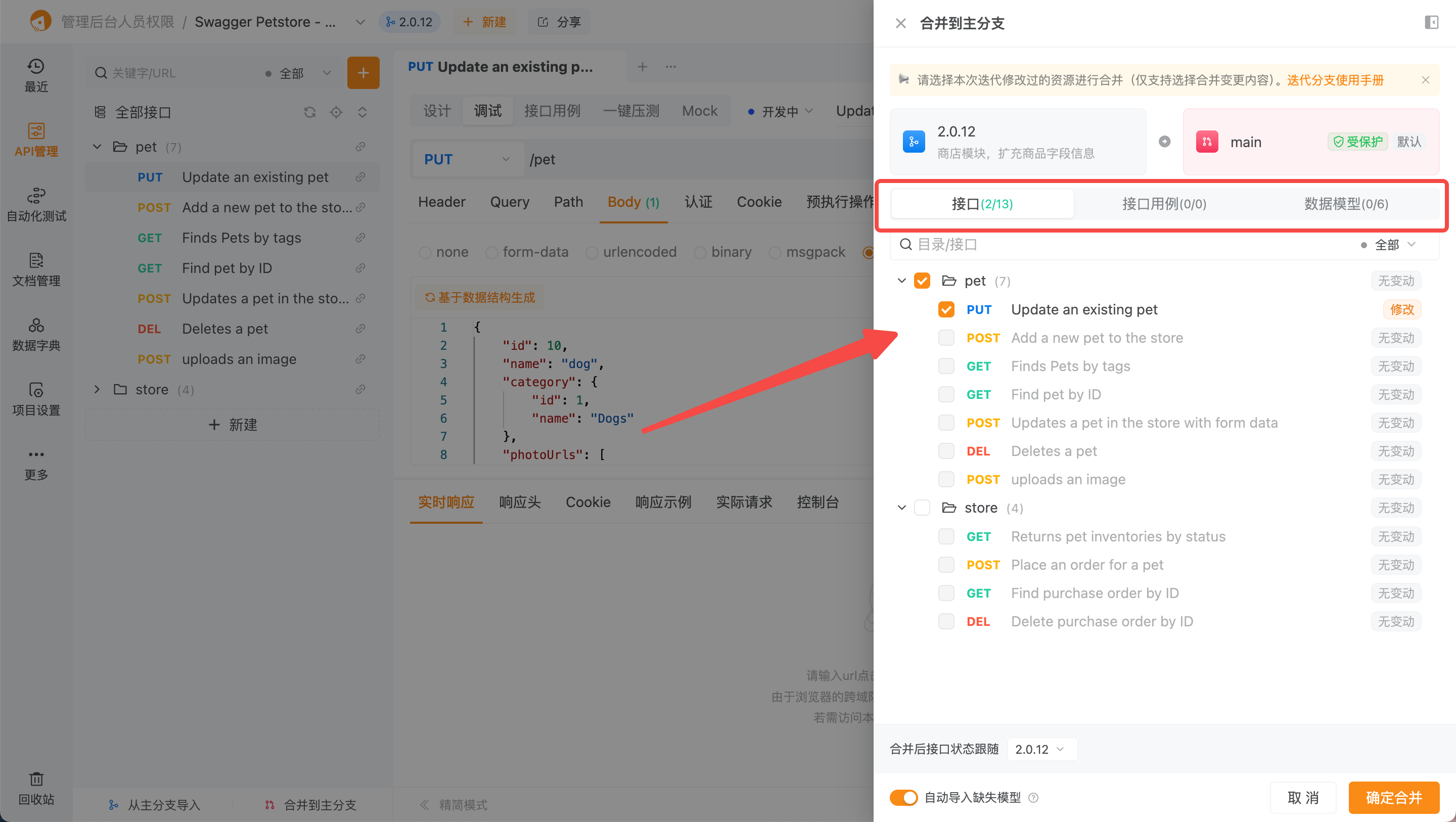Open the 全部 filter dropdown in merge panel
The width and height of the screenshot is (1456, 822).
[x=1389, y=244]
